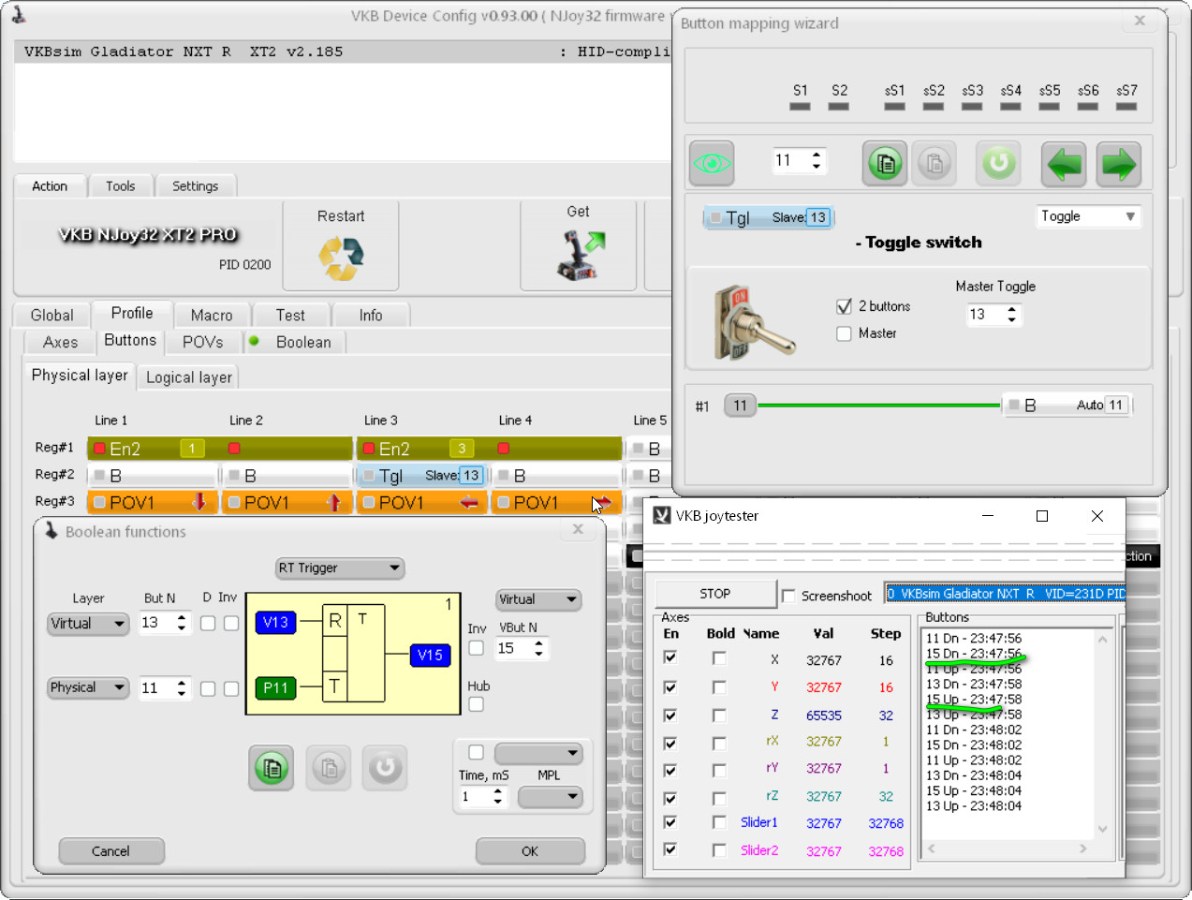The image size is (1192, 900).
Task: Open the Physical layer dropdown next to 11
Action: [88, 688]
